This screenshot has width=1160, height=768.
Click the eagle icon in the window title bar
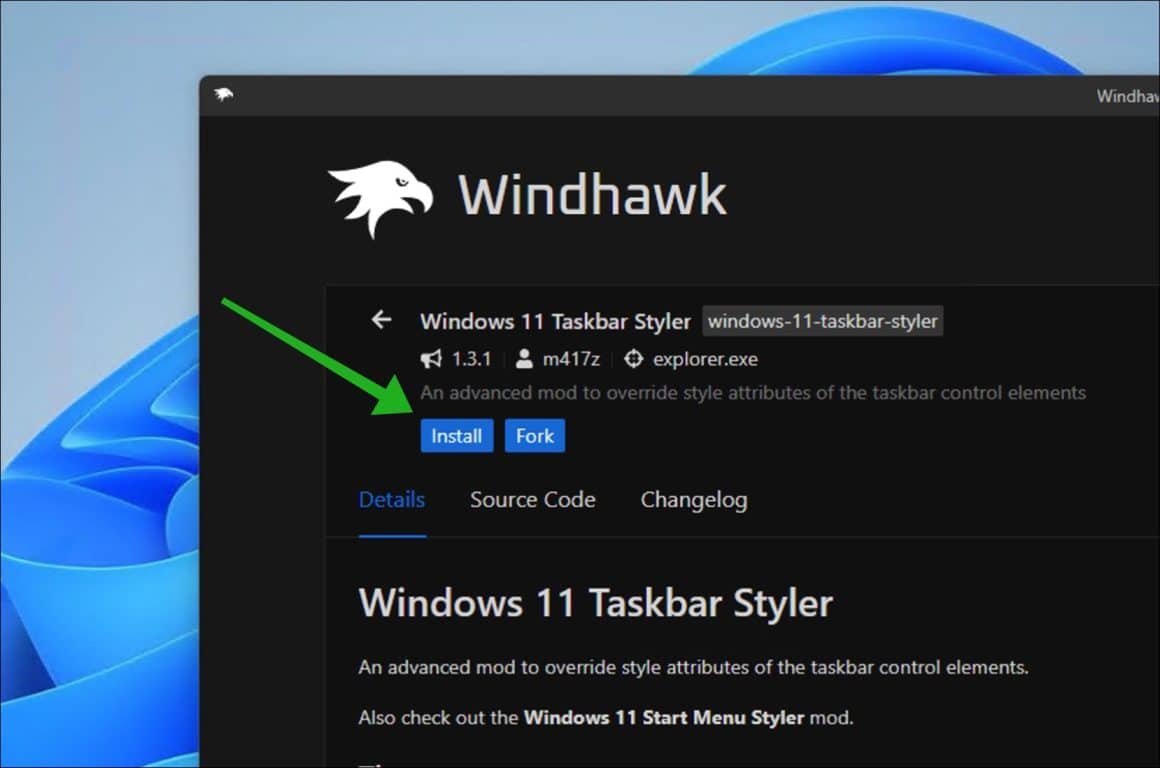pyautogui.click(x=222, y=95)
